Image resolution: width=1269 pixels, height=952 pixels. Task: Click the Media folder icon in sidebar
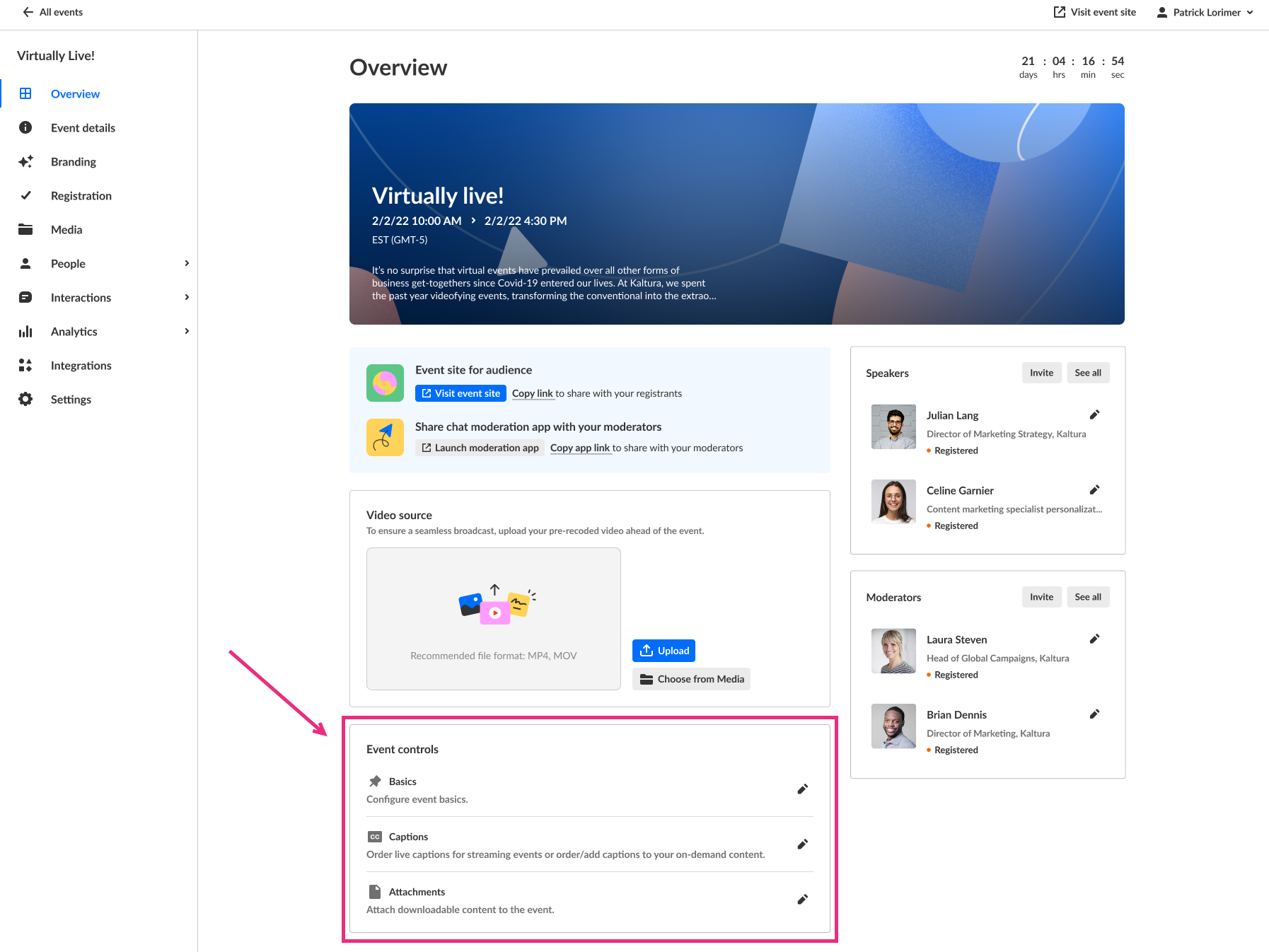[x=25, y=229]
